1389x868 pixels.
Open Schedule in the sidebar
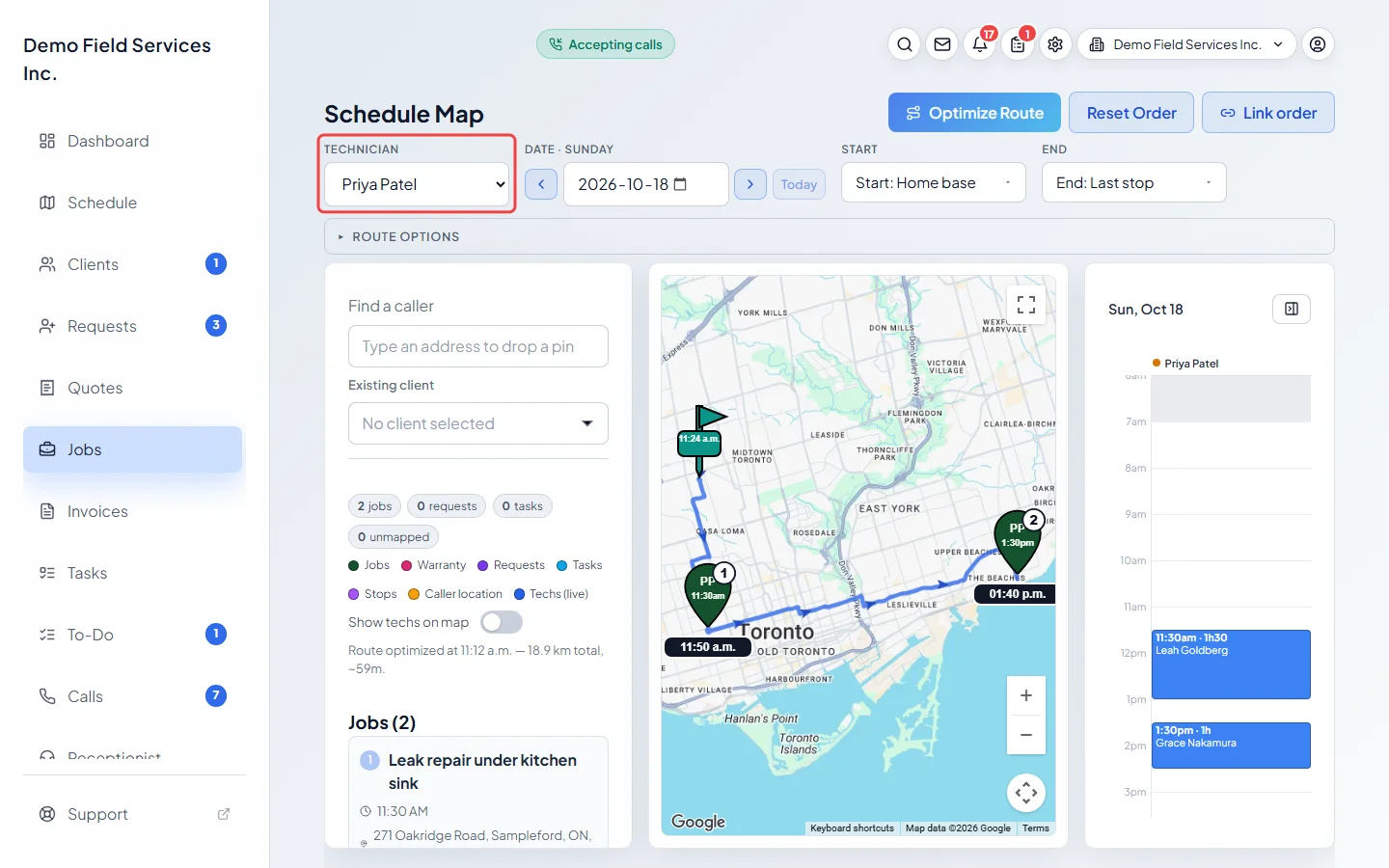pos(133,203)
